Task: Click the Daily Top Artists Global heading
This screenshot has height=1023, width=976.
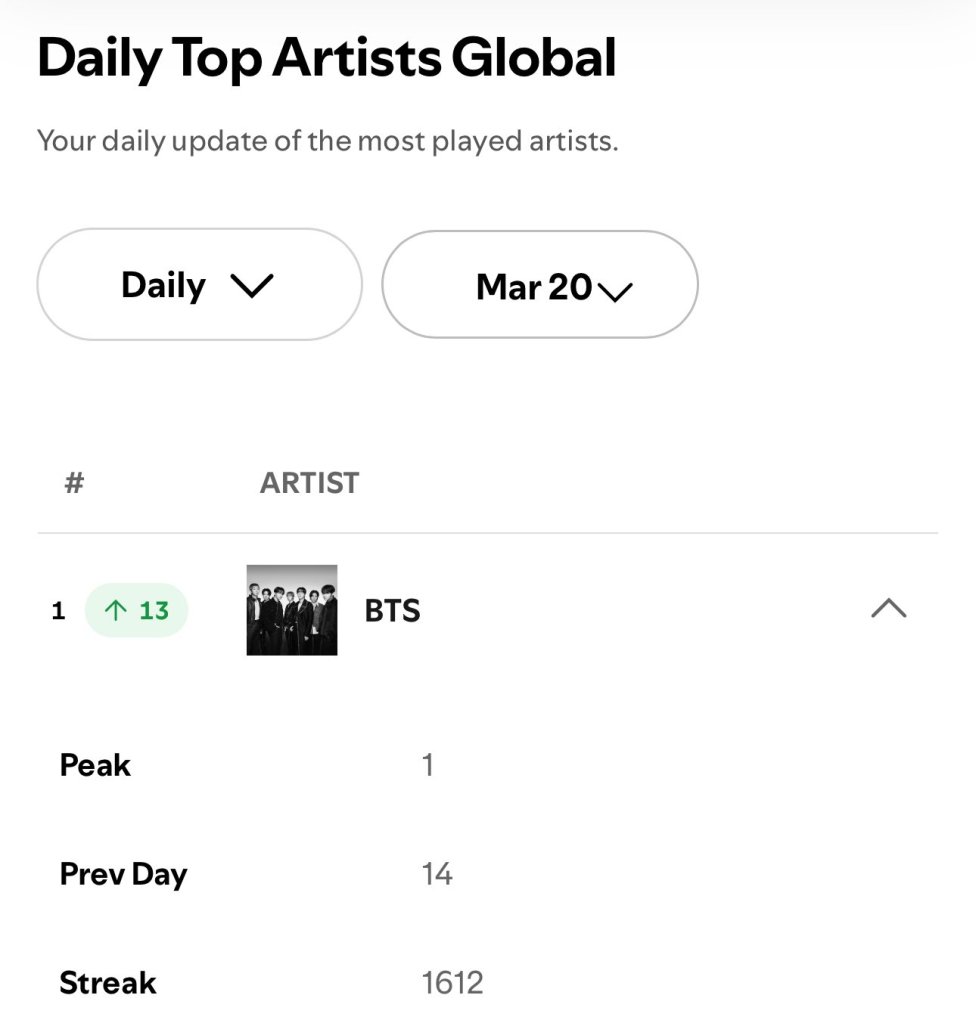Action: click(327, 59)
